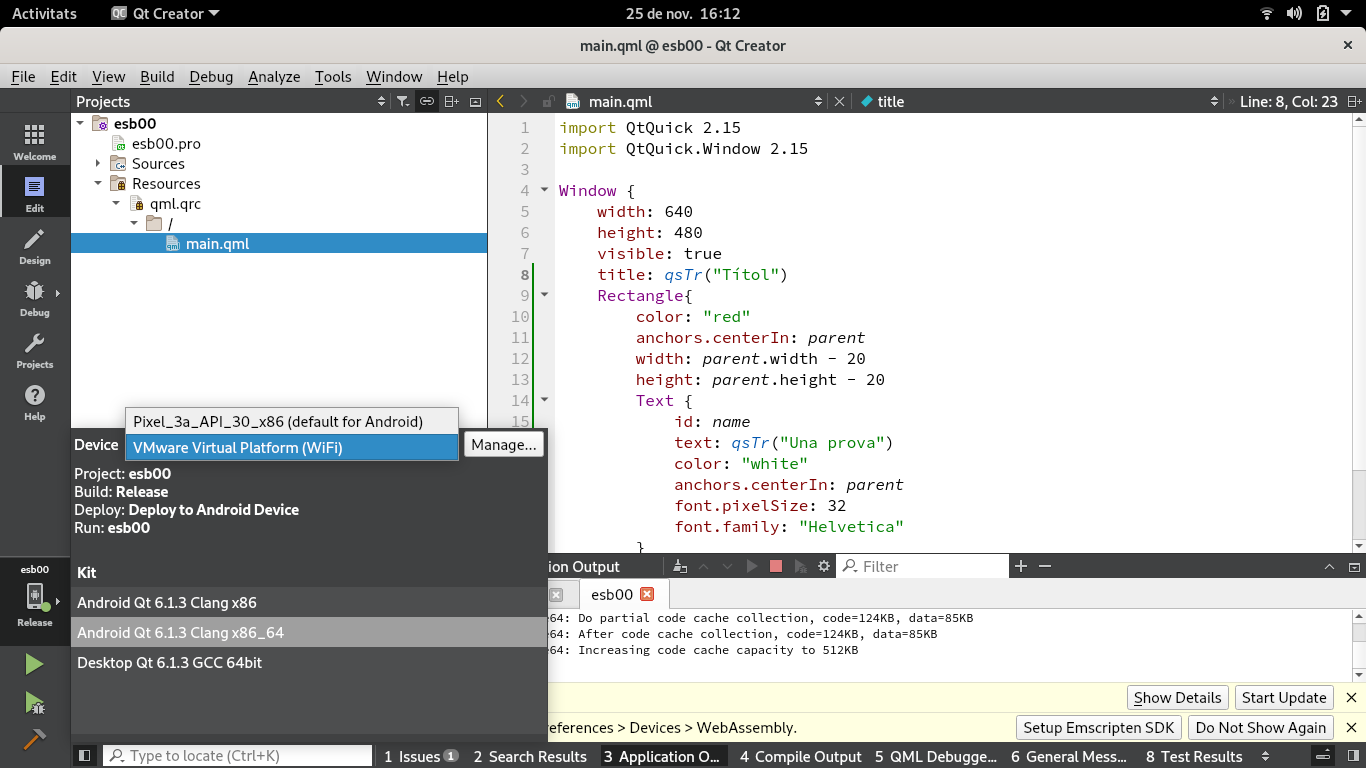The image size is (1366, 768).
Task: Close the esb00 output tab
Action: [647, 594]
